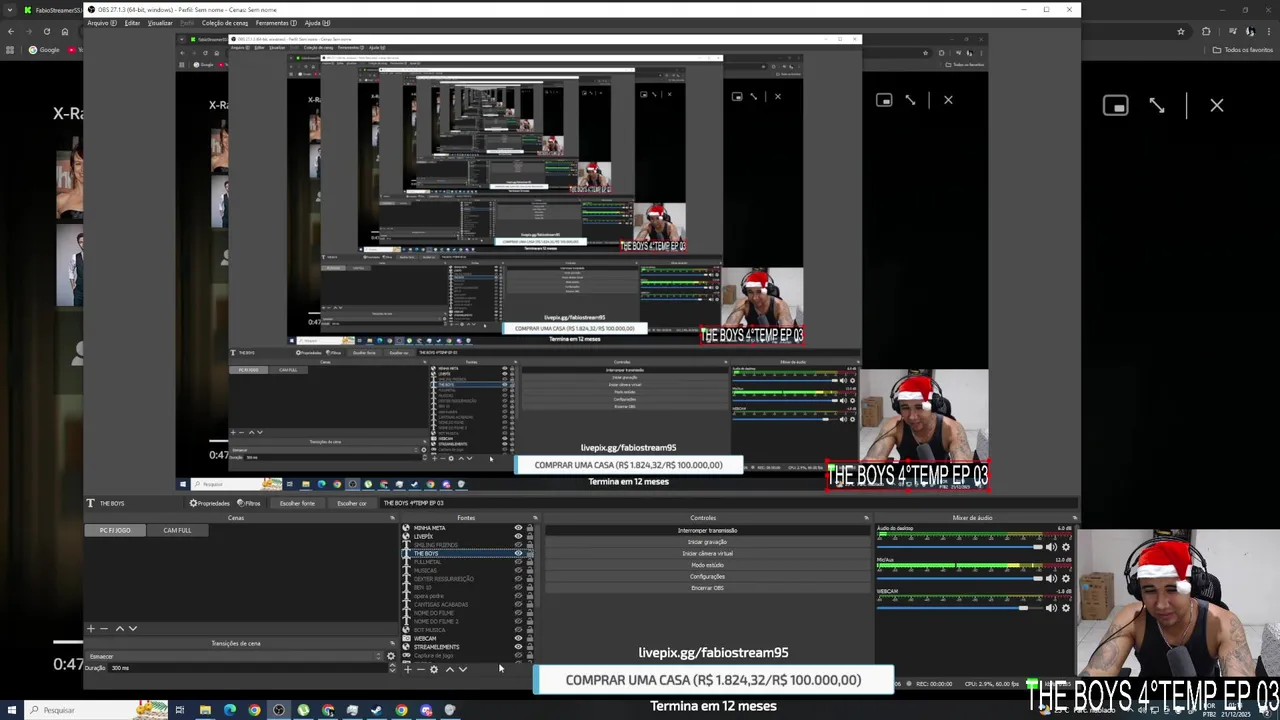Undock the Controles panel icon
Image resolution: width=1280 pixels, height=720 pixels.
[866, 518]
